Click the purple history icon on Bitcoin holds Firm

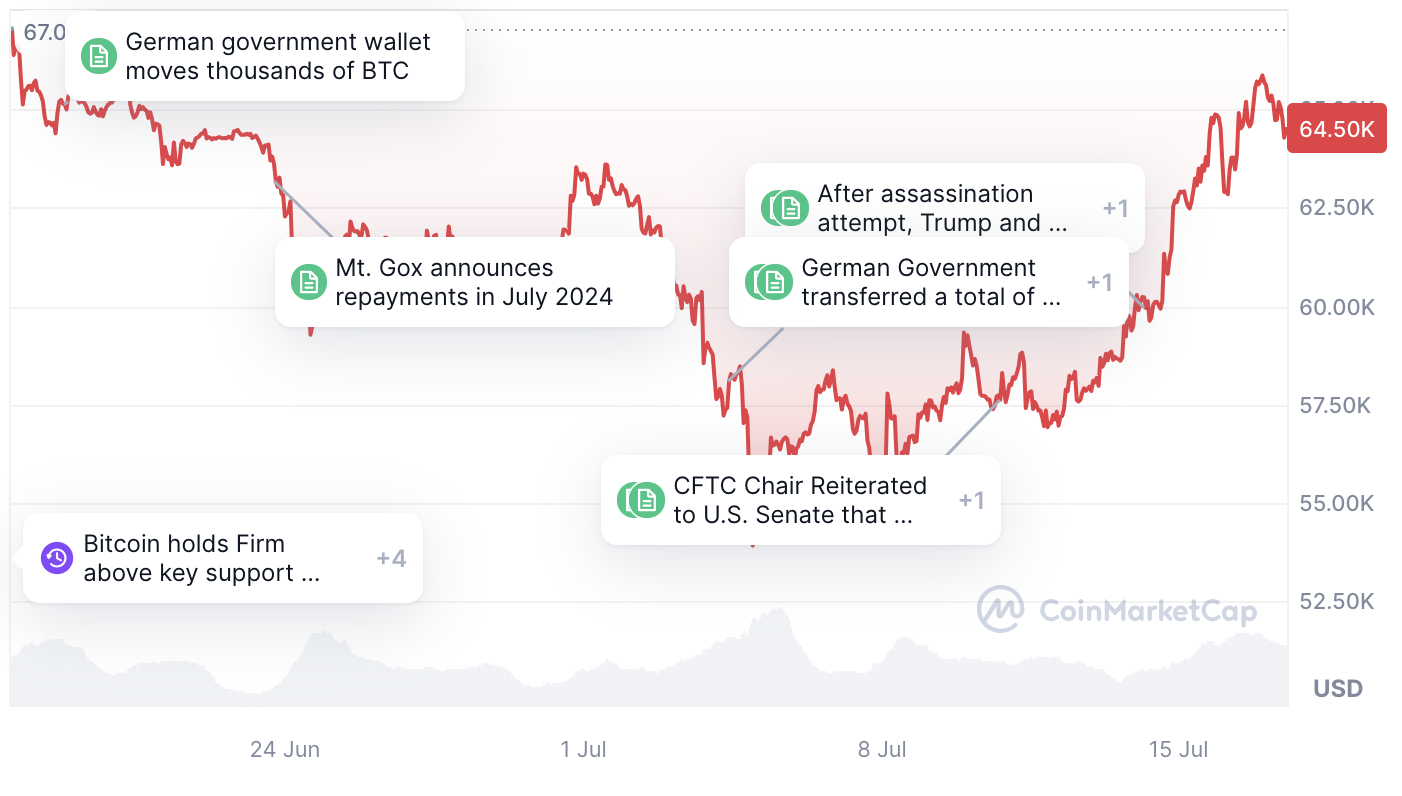coord(57,558)
